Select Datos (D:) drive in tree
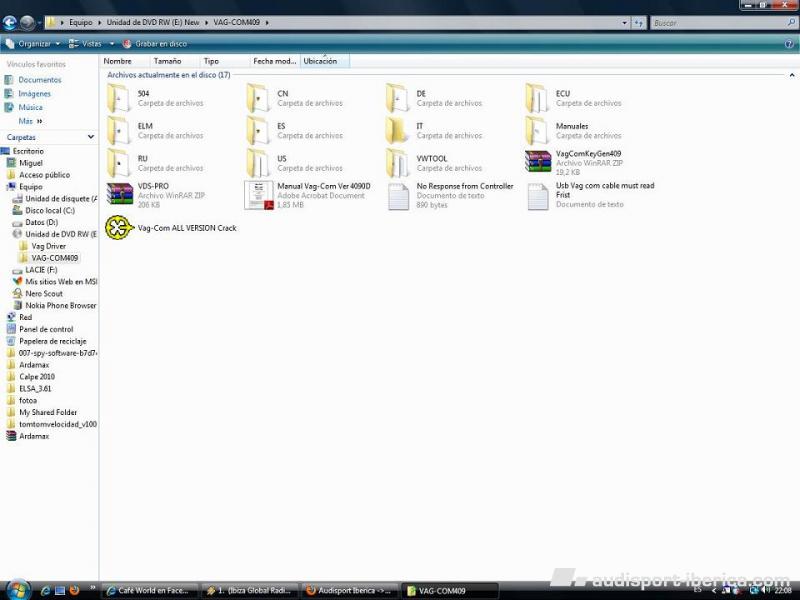 click(x=35, y=222)
